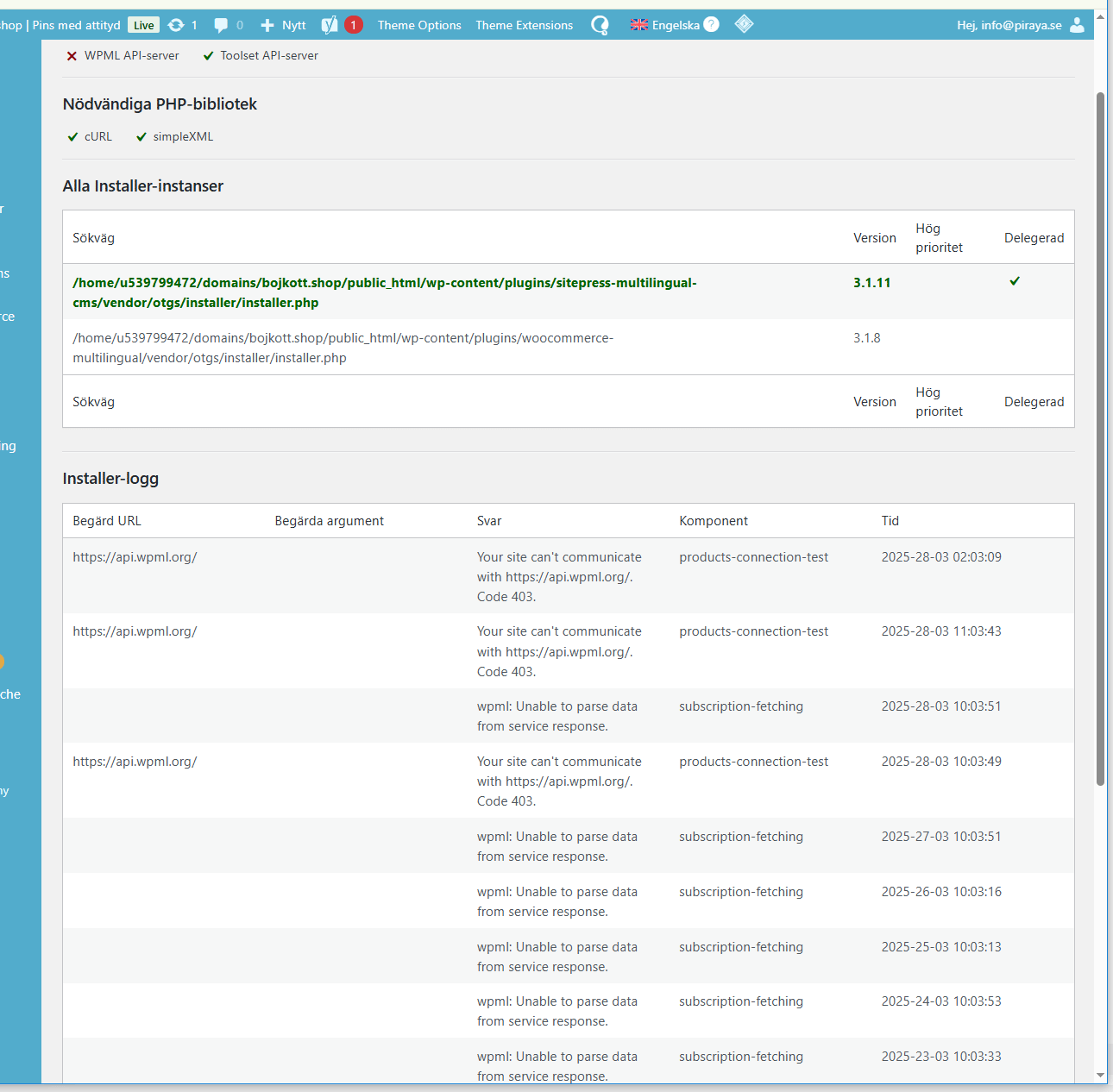Screen dimensions: 1113x1092
Task: Click the updates refresh icon in admin bar
Action: [176, 25]
